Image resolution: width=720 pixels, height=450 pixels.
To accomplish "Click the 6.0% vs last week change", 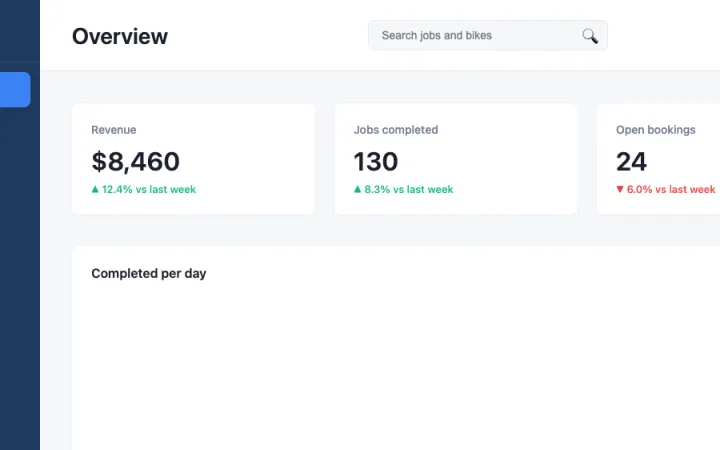I will (666, 189).
